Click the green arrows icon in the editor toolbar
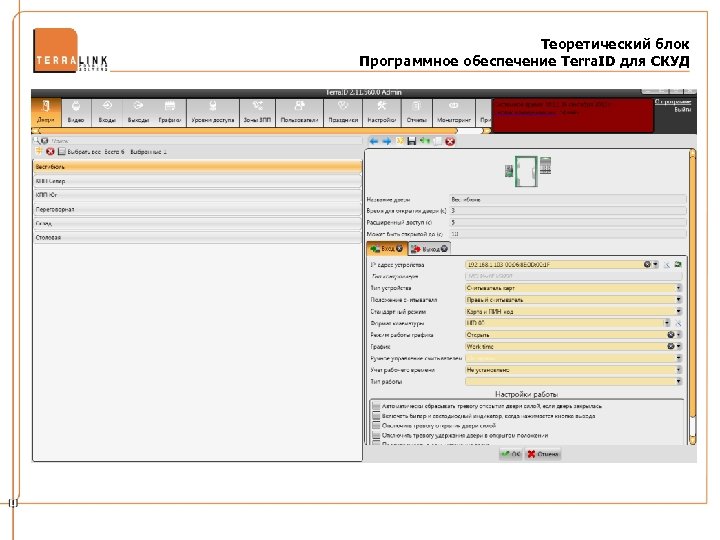This screenshot has width=720, height=540. pos(424,141)
